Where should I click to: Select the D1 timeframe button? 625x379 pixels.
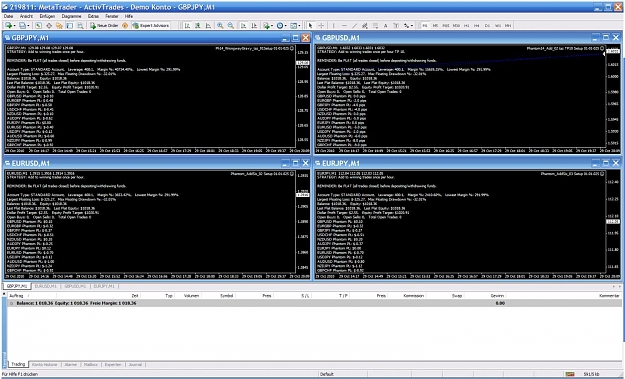click(487, 26)
